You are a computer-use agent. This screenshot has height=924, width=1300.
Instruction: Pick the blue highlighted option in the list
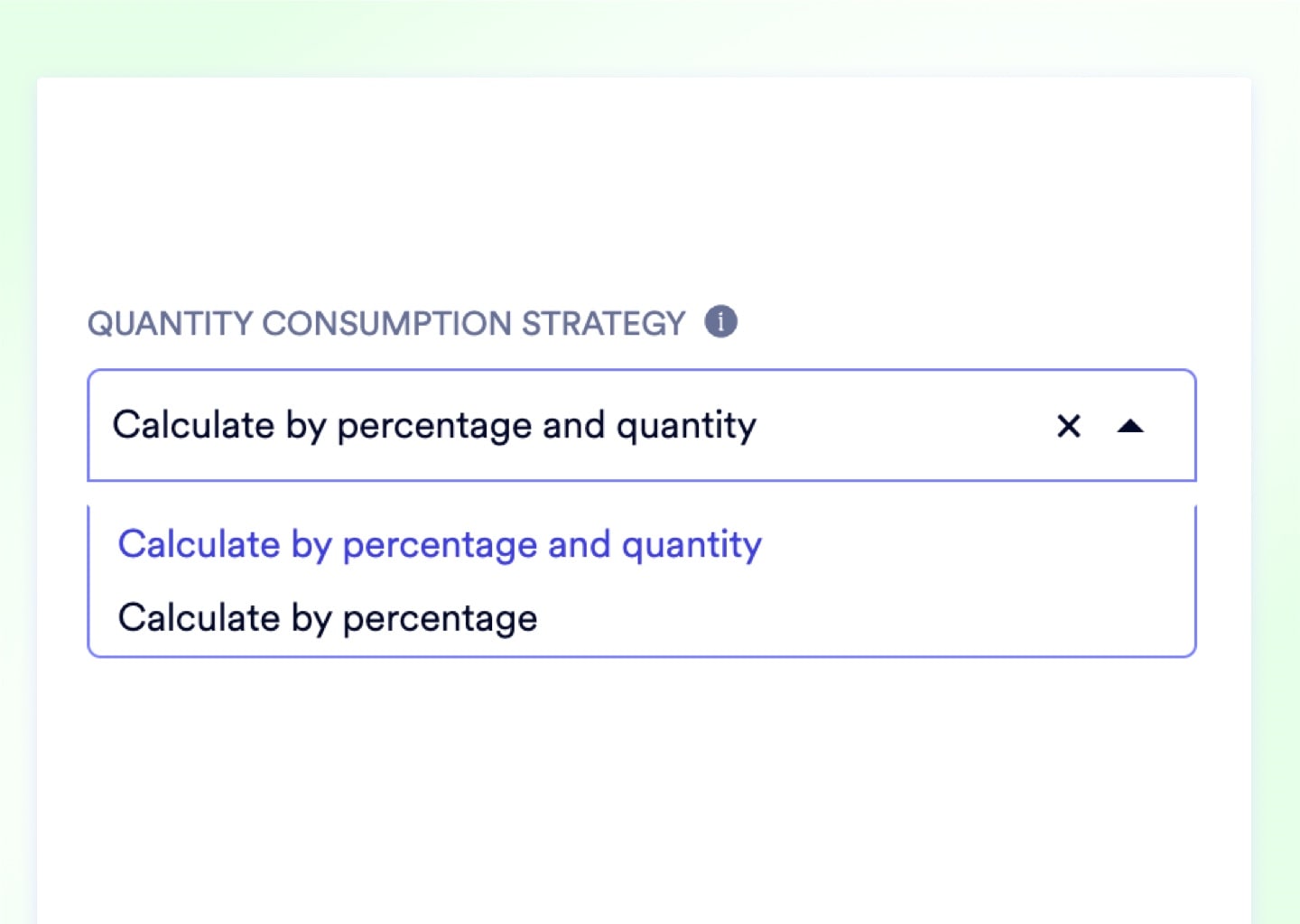pos(440,544)
